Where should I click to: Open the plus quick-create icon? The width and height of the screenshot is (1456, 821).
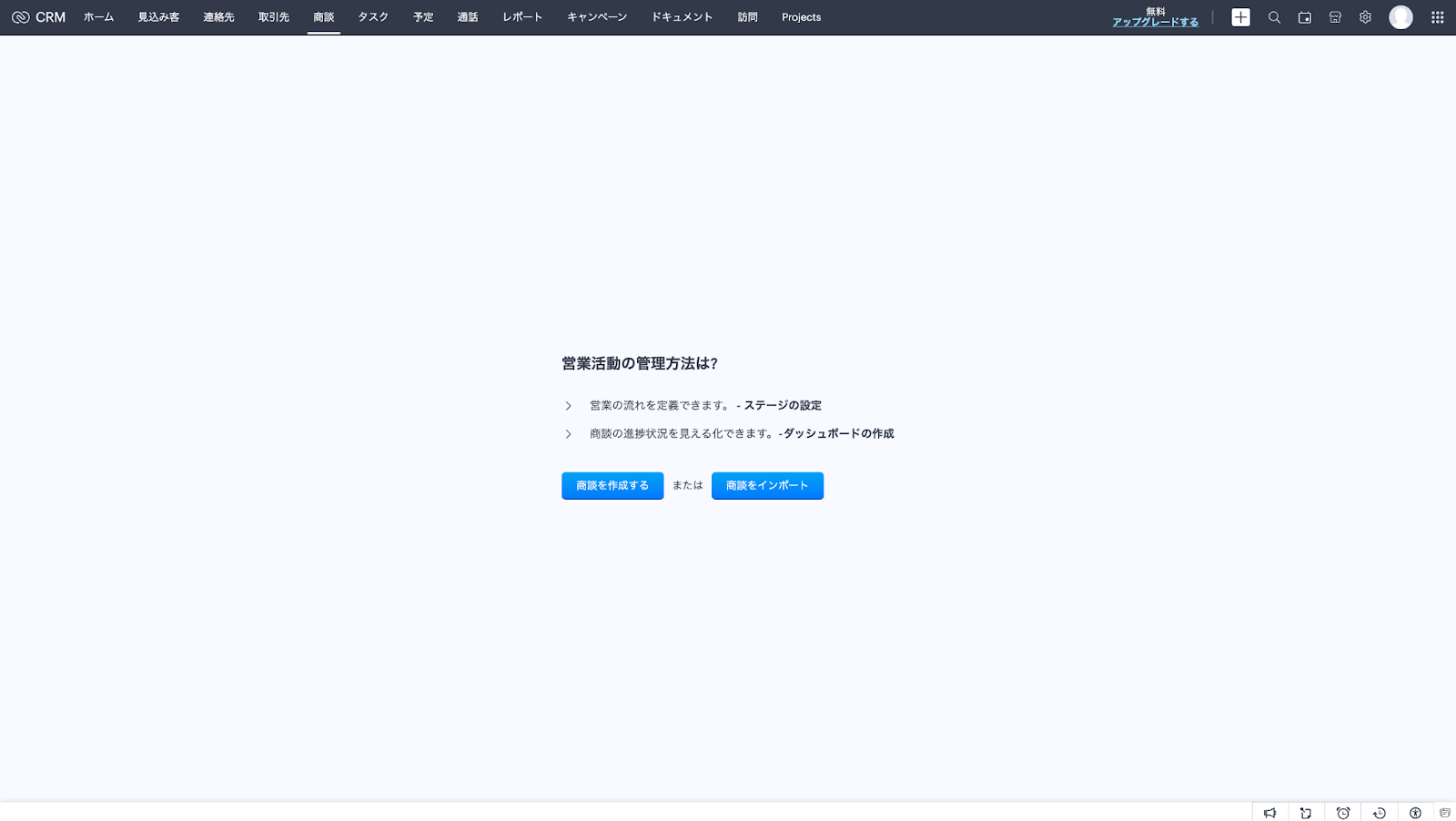click(1240, 17)
